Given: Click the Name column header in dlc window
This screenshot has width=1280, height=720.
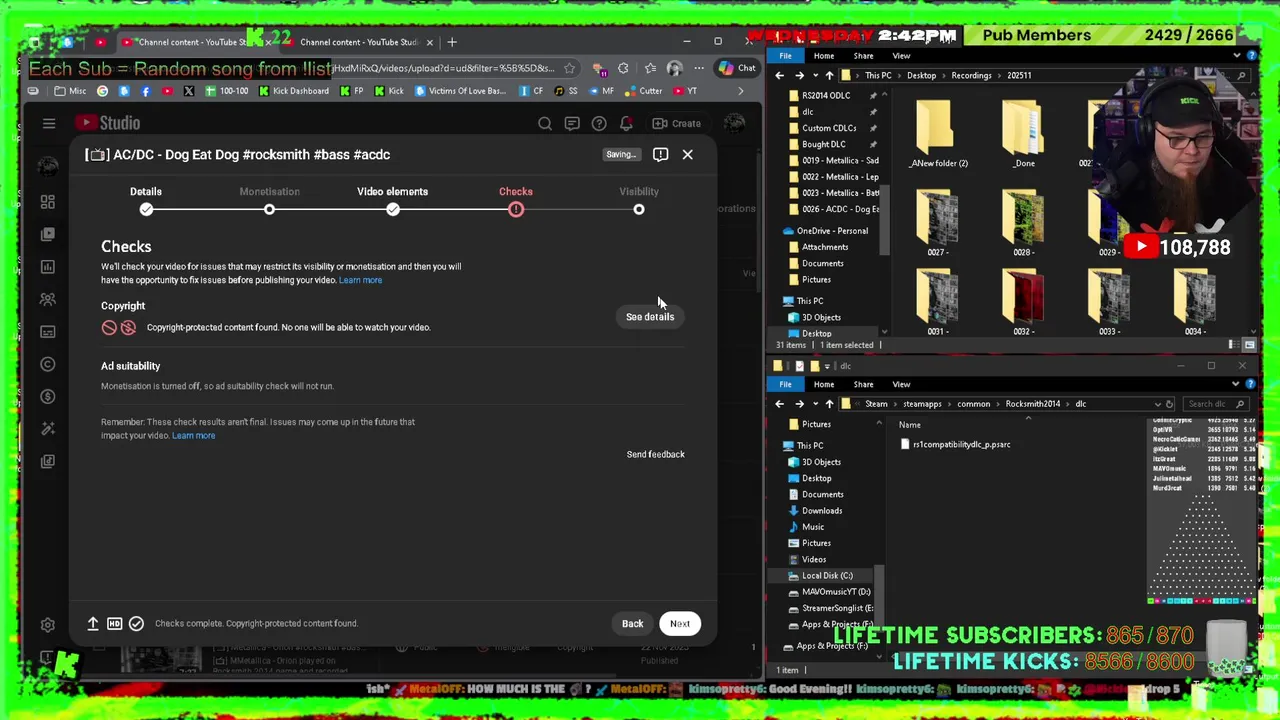Looking at the screenshot, I should click(909, 425).
